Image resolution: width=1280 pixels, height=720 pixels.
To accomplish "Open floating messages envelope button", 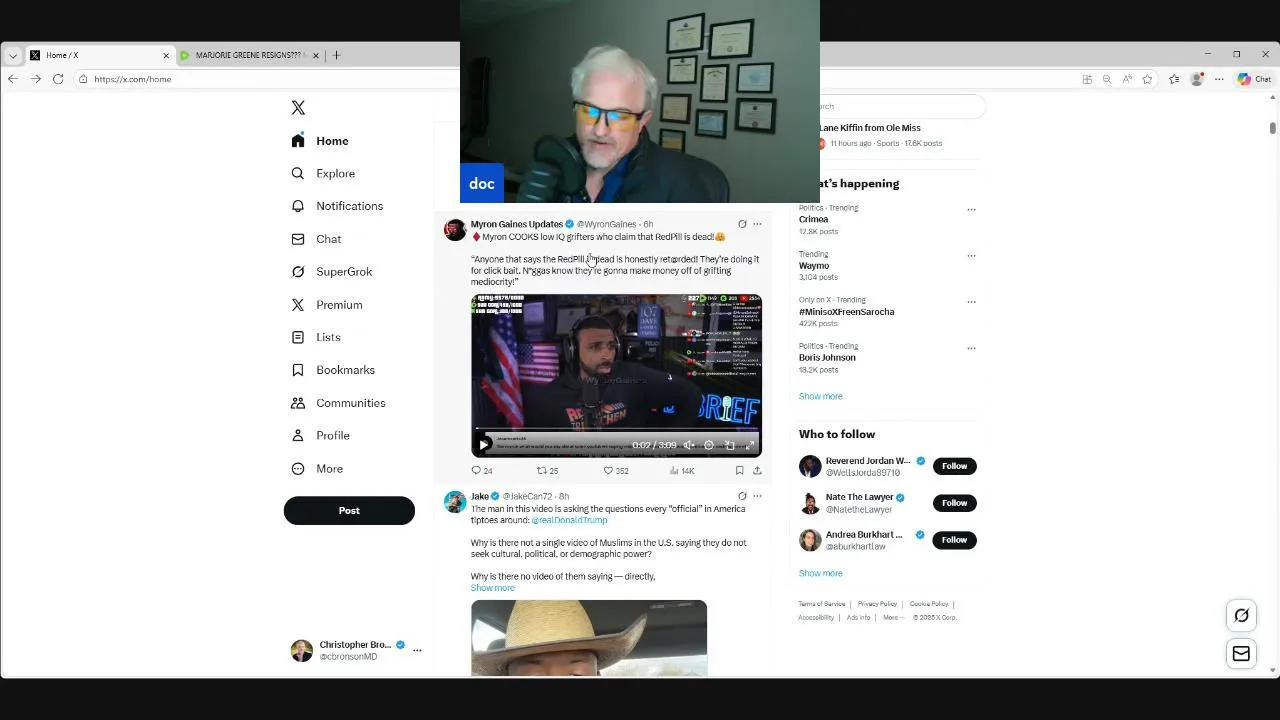I will [1241, 654].
